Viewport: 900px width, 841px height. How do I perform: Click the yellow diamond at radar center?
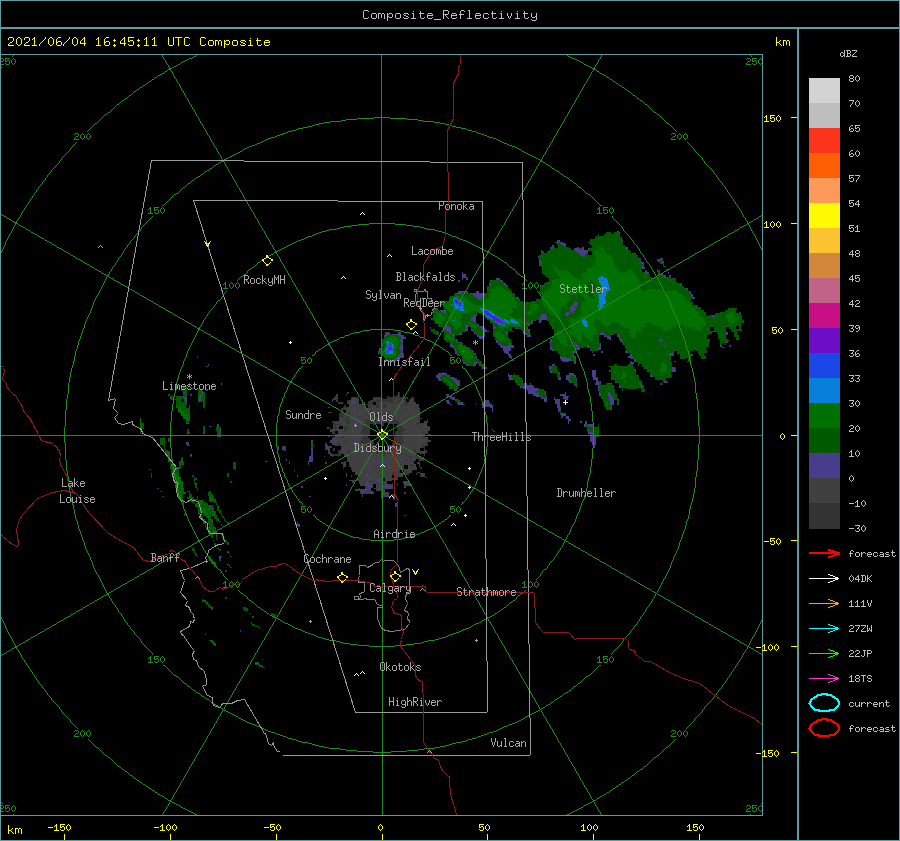[382, 435]
